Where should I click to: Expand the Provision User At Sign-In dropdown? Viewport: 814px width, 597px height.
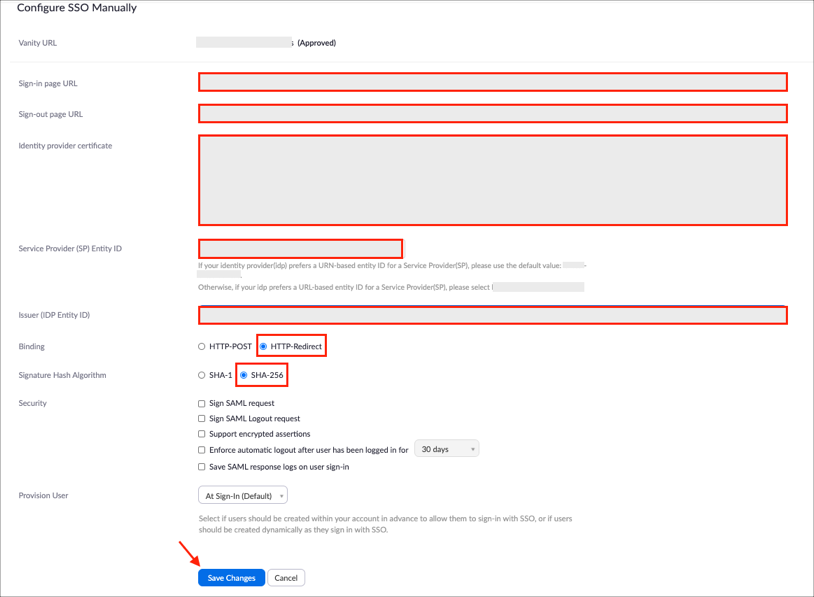[243, 496]
